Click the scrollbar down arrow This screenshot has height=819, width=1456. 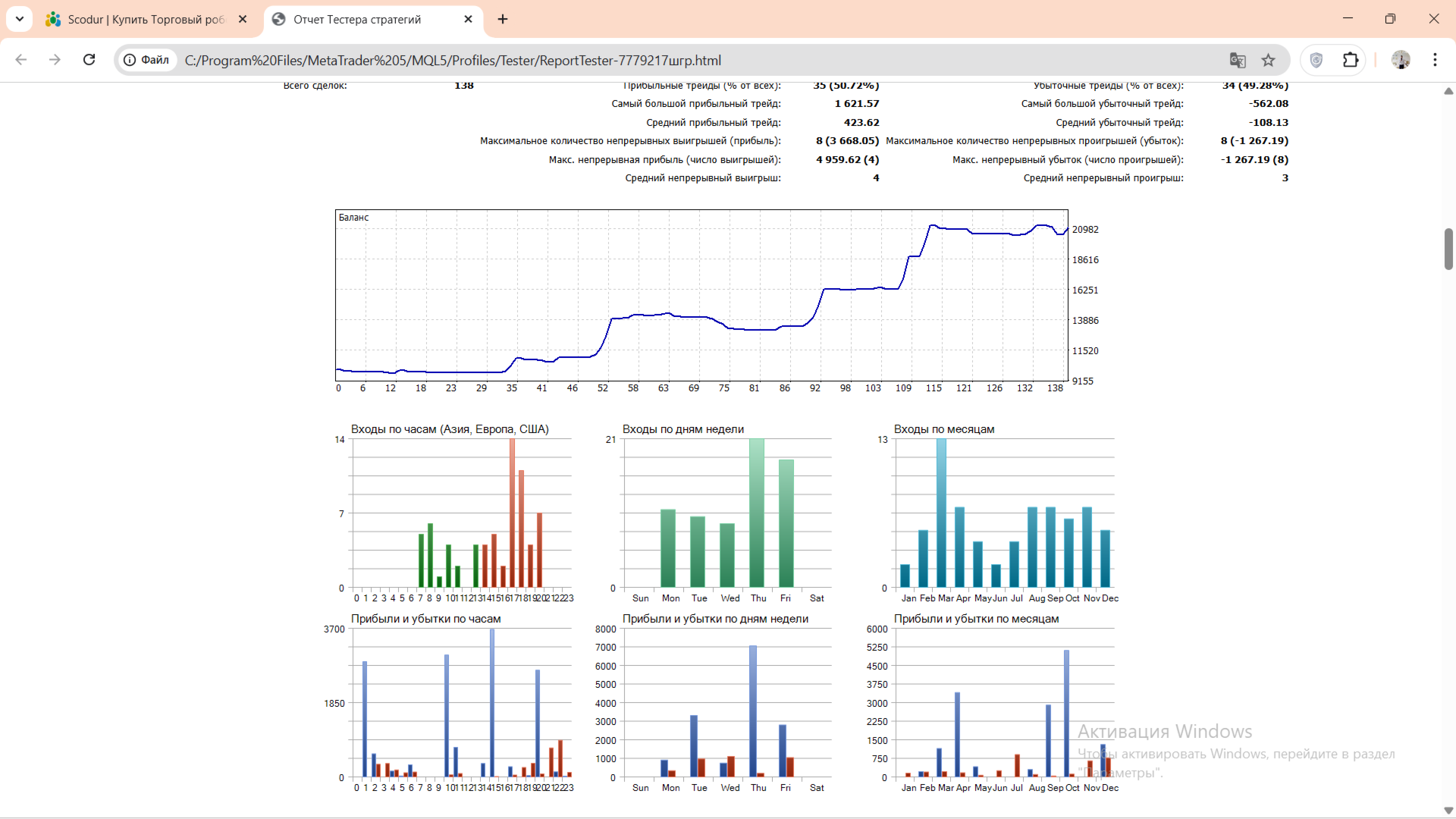1448,811
